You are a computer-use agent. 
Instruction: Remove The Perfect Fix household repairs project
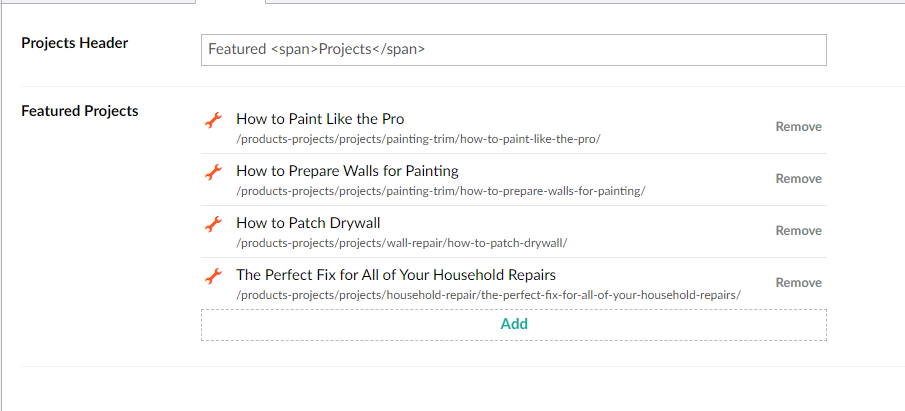point(798,283)
